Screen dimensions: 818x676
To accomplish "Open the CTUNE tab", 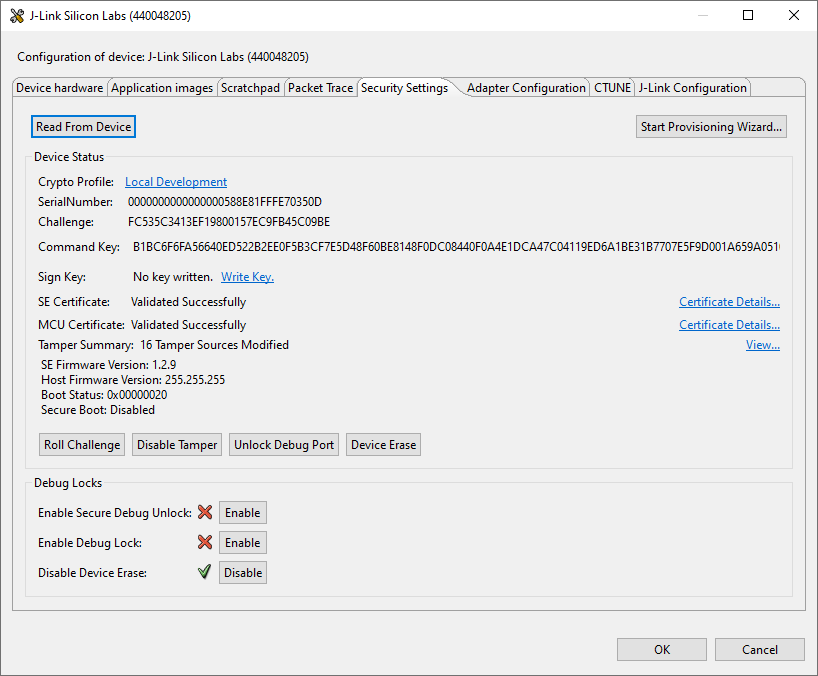I will (612, 87).
